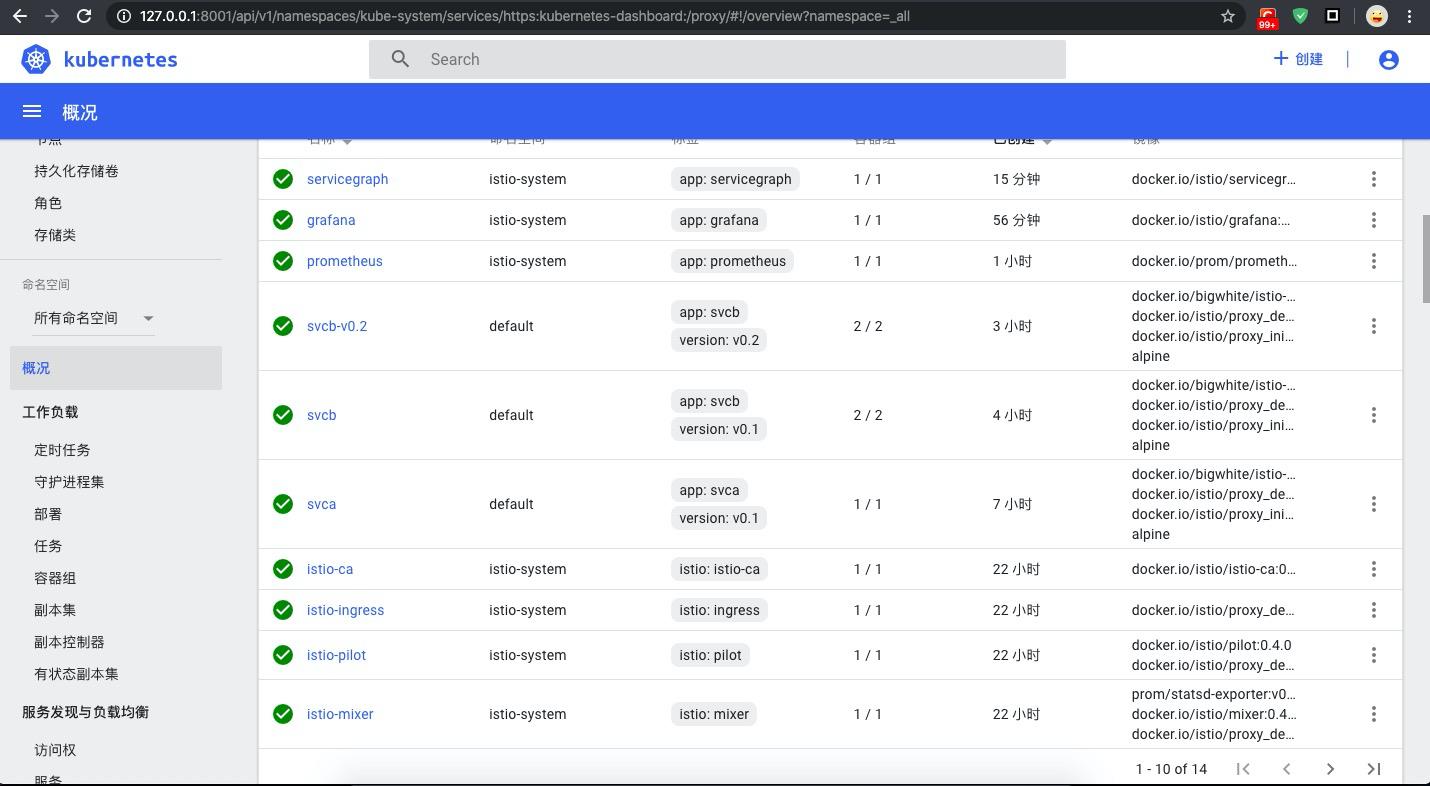This screenshot has width=1430, height=786.
Task: Go to previous page of results
Action: [x=1287, y=769]
